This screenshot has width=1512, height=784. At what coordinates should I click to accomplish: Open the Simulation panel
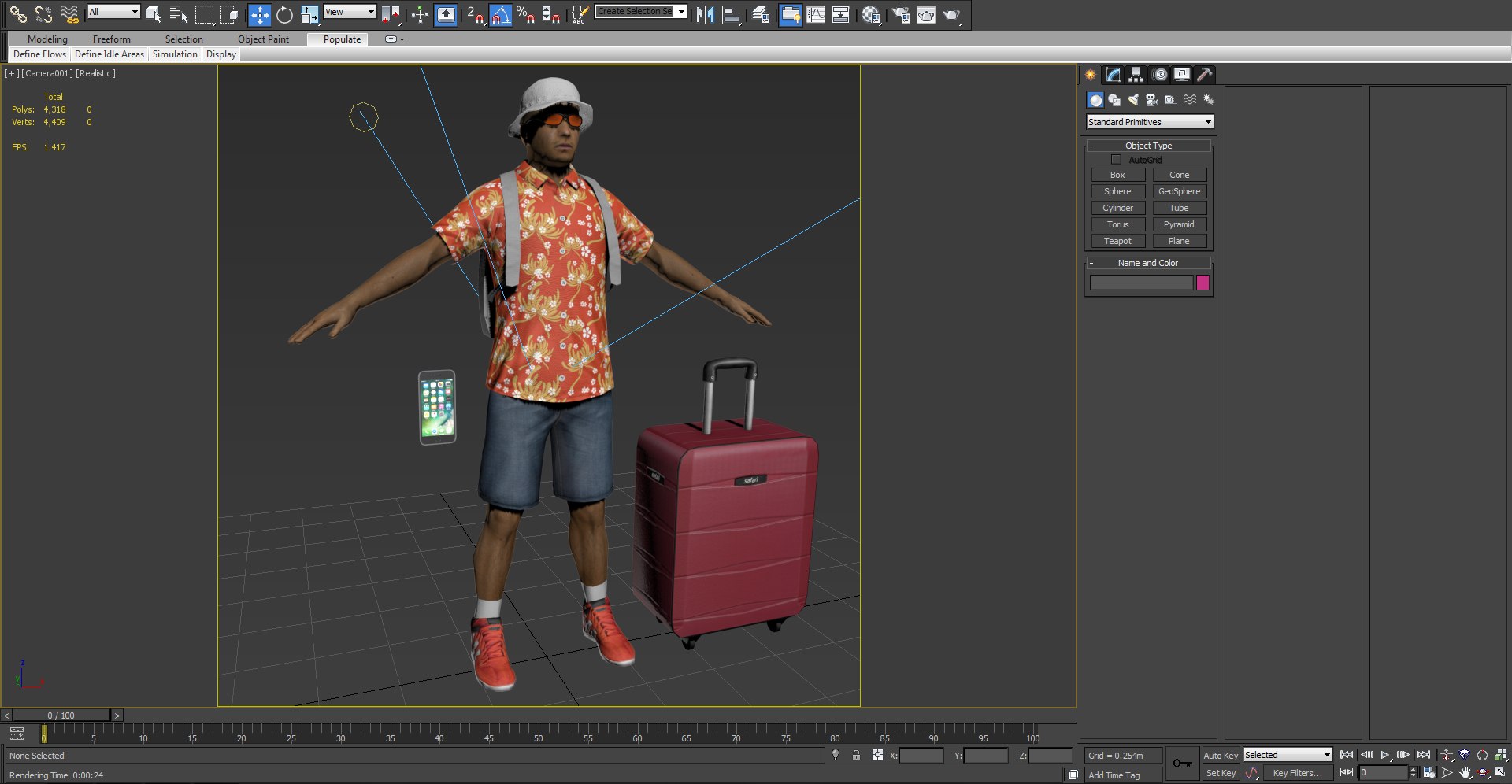[x=175, y=54]
